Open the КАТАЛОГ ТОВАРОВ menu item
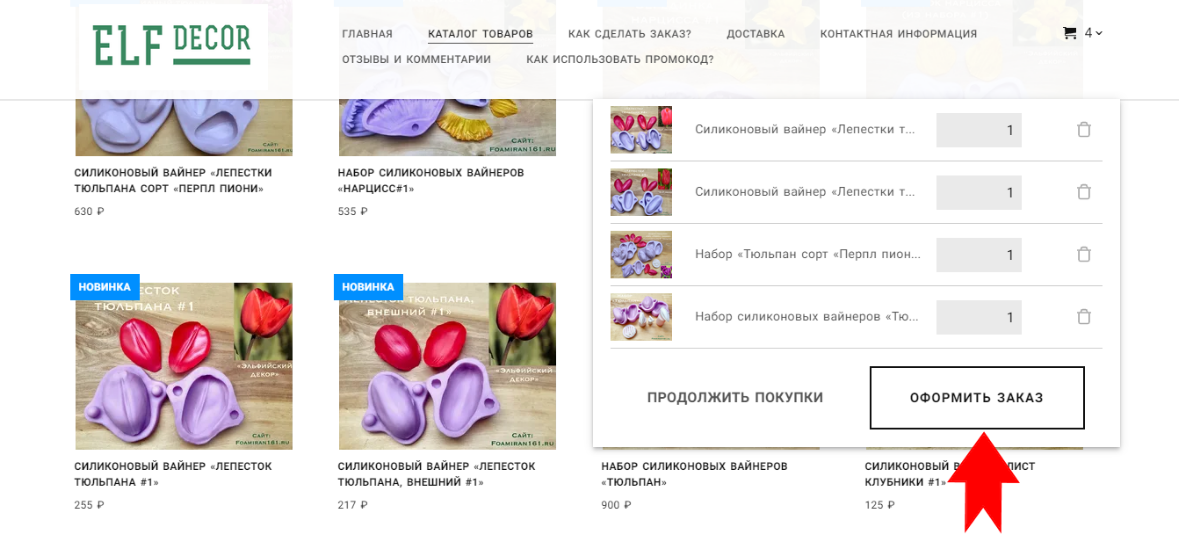 coord(480,34)
